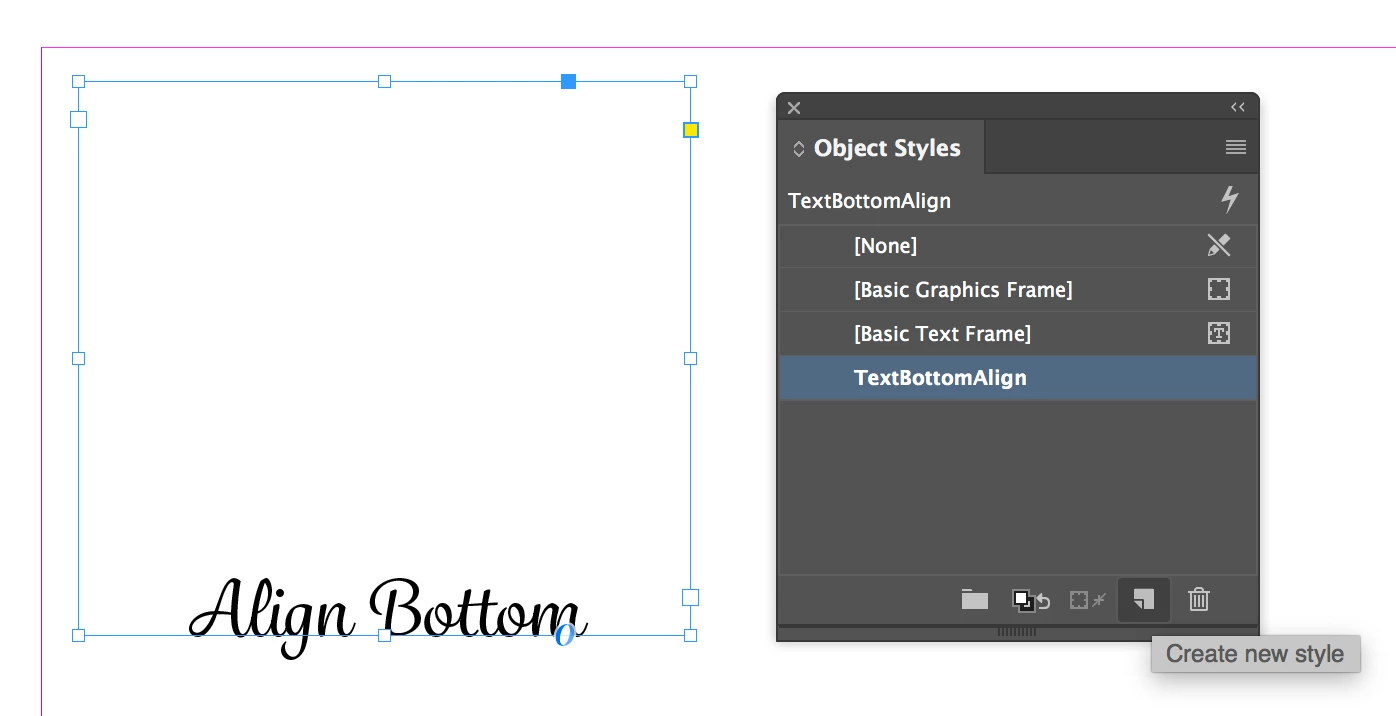Click the crossed pencil icon beside [None]
Viewport: 1396px width, 716px height.
[x=1219, y=245]
